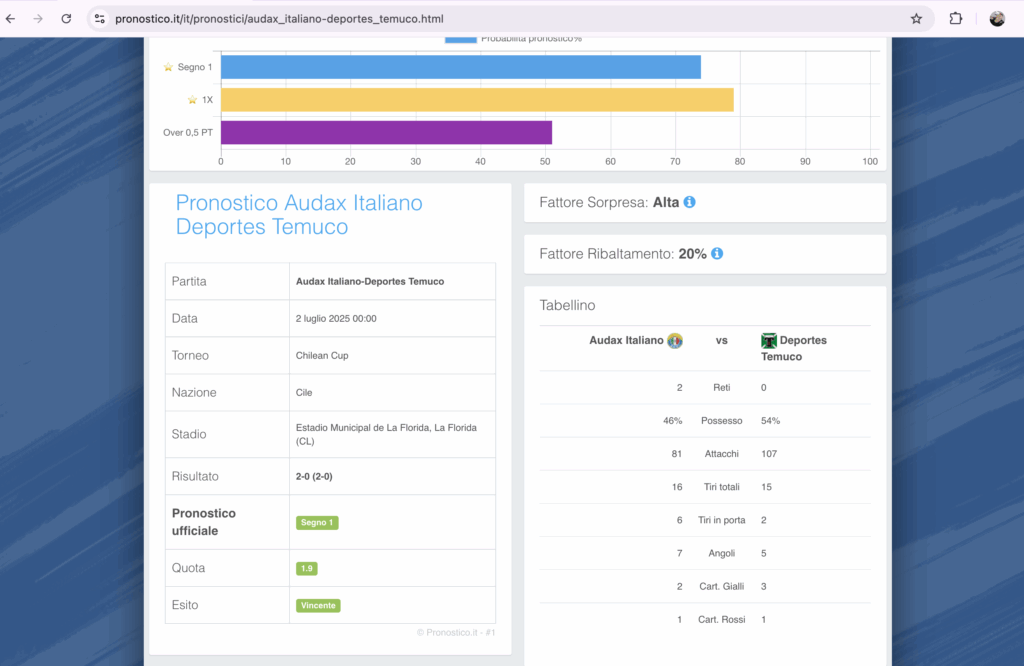The width and height of the screenshot is (1024, 666).
Task: Click the Cart. Gialli stat label
Action: click(722, 586)
